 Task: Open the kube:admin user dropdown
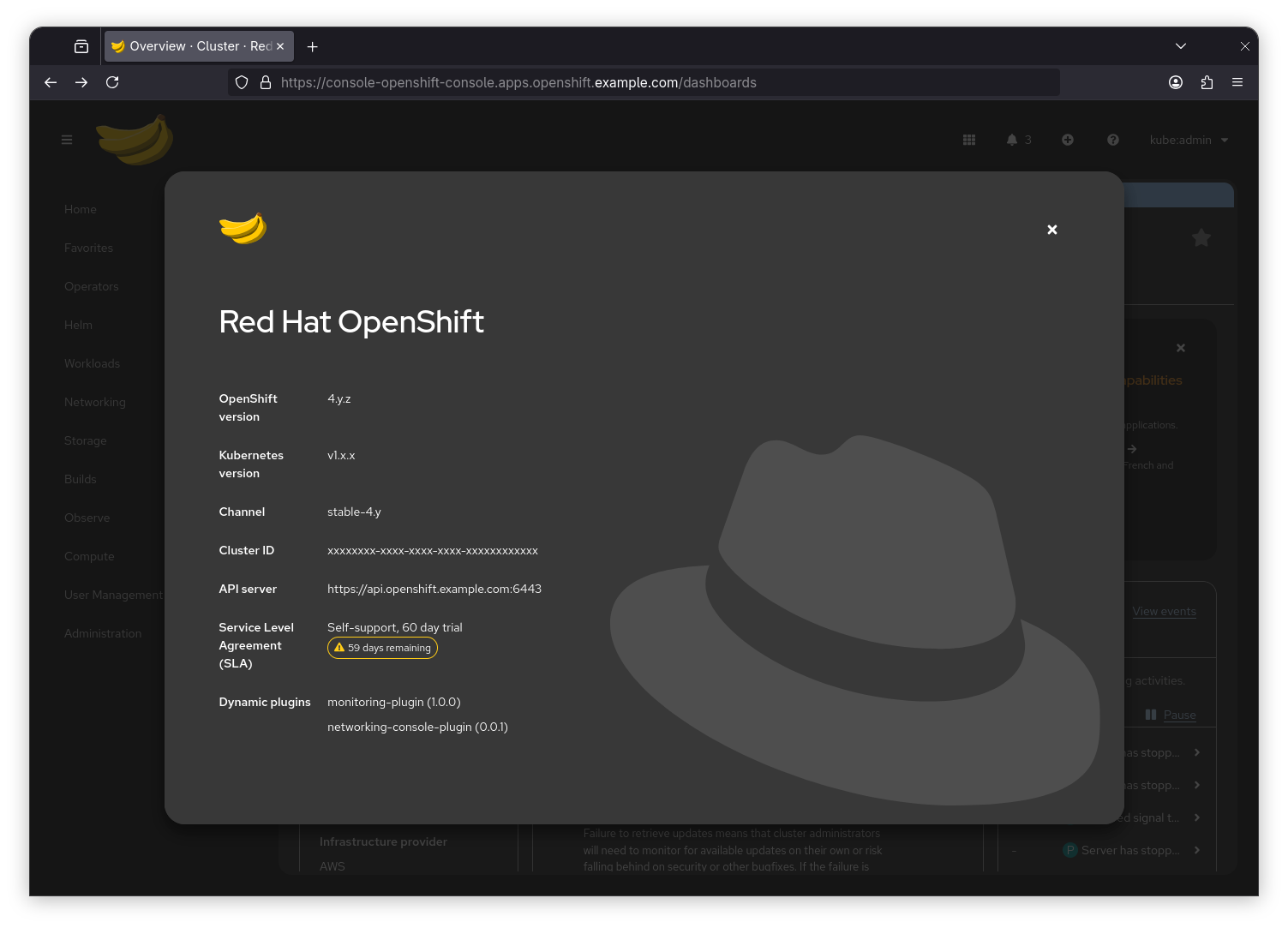pos(1189,140)
